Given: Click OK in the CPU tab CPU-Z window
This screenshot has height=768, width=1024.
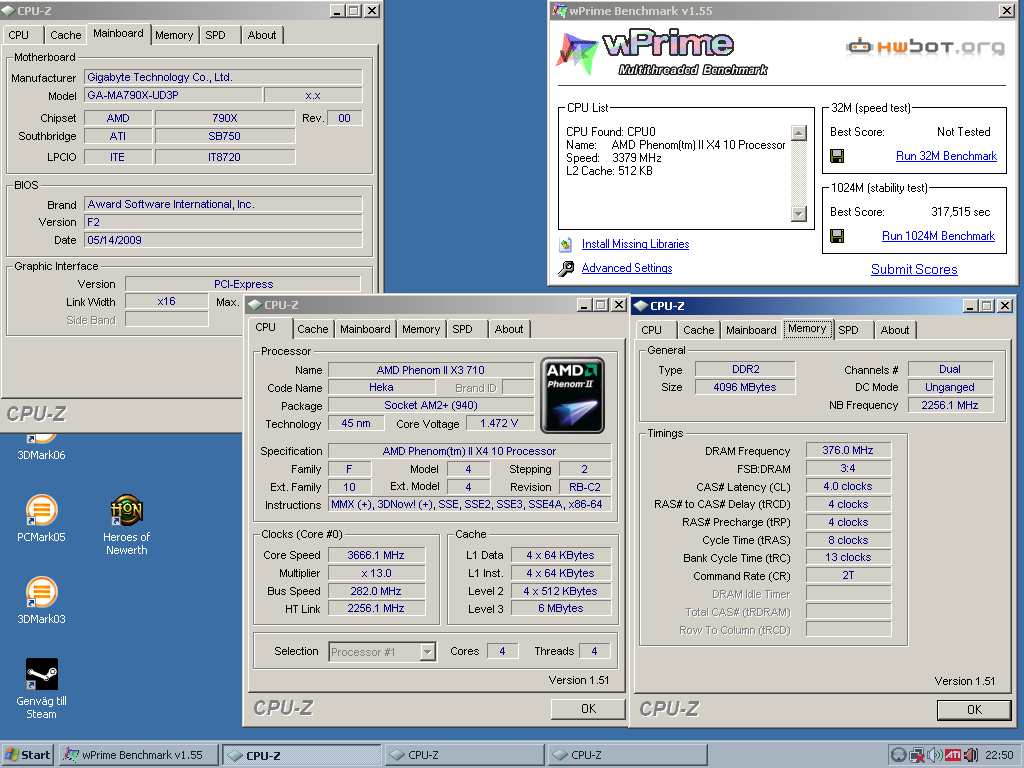Looking at the screenshot, I should coord(588,709).
